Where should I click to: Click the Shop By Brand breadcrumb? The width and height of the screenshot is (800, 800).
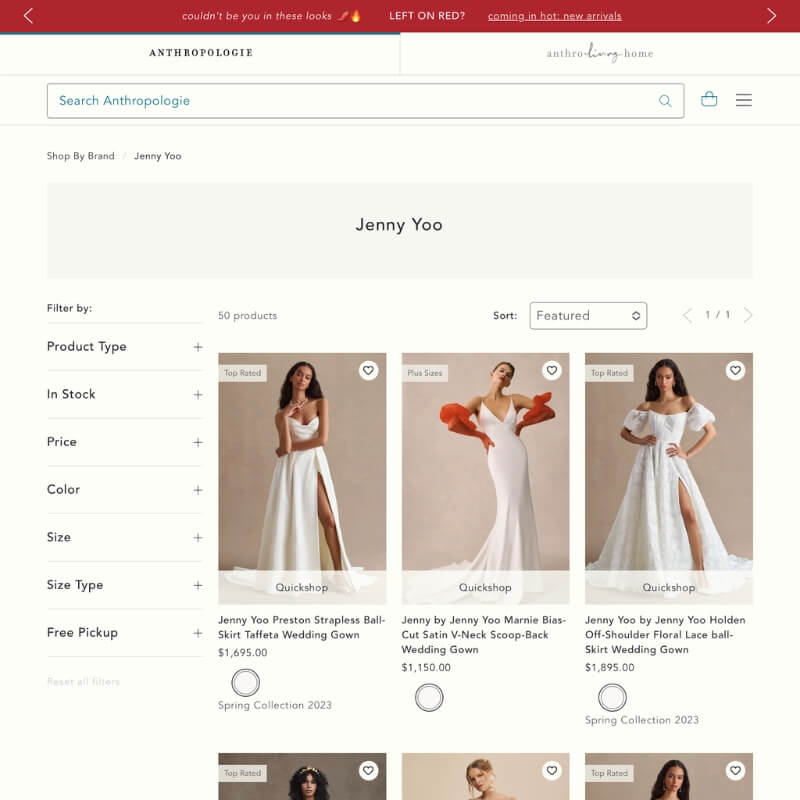click(x=81, y=156)
